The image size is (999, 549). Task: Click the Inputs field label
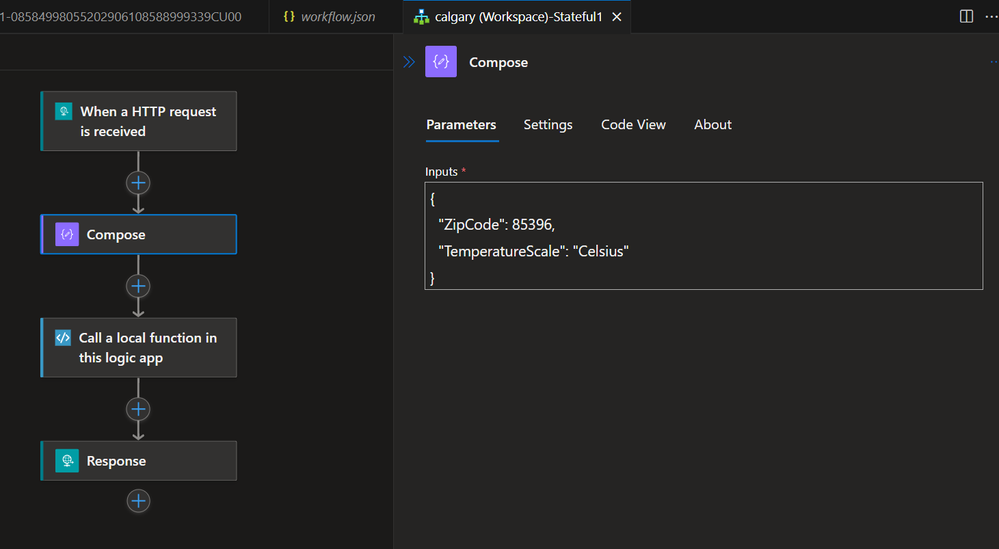click(x=442, y=171)
